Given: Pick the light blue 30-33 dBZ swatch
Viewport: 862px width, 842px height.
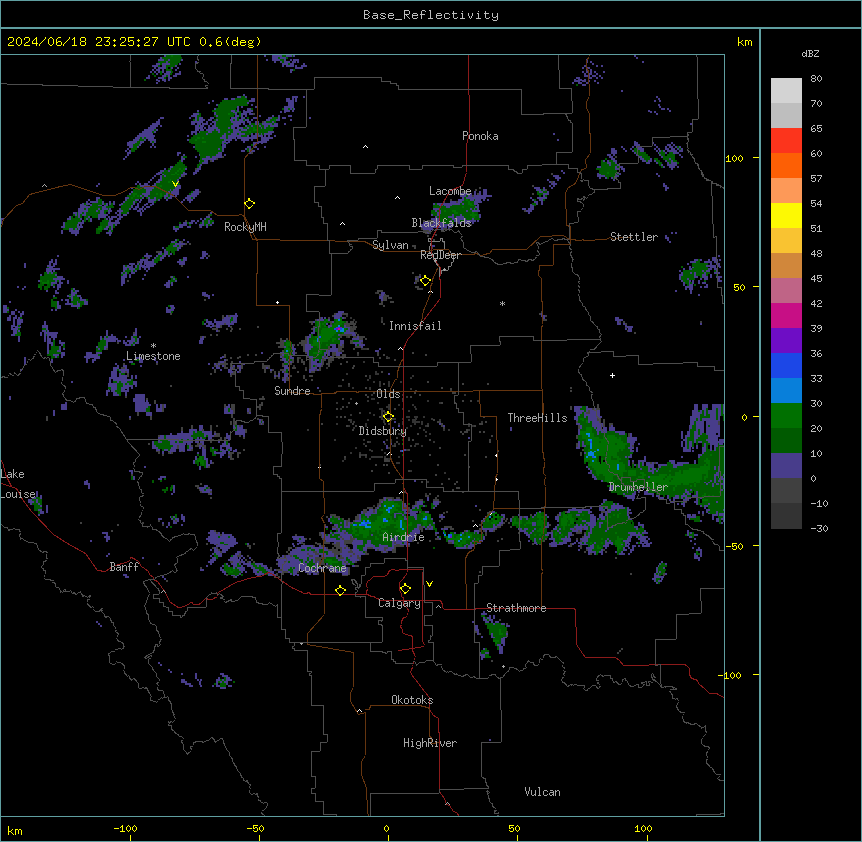Looking at the screenshot, I should point(786,390).
